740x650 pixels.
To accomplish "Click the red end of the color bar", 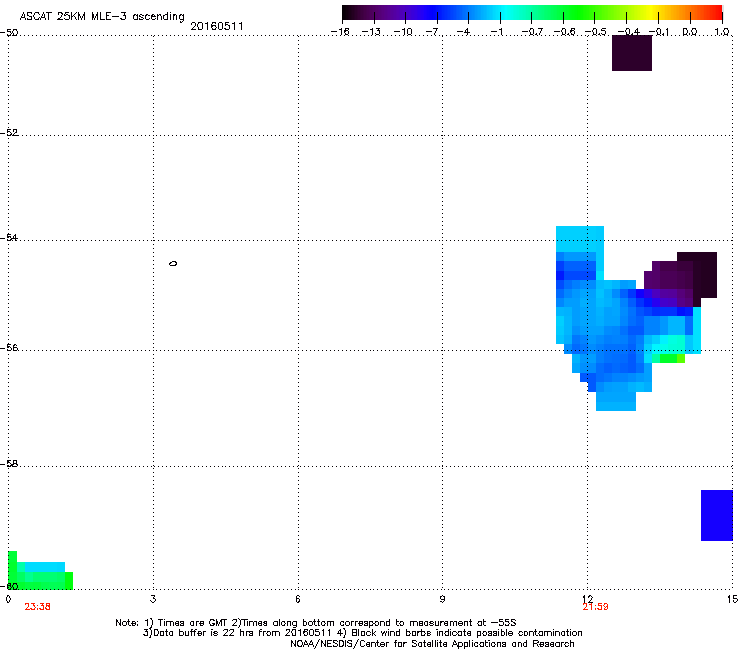I will click(x=713, y=12).
